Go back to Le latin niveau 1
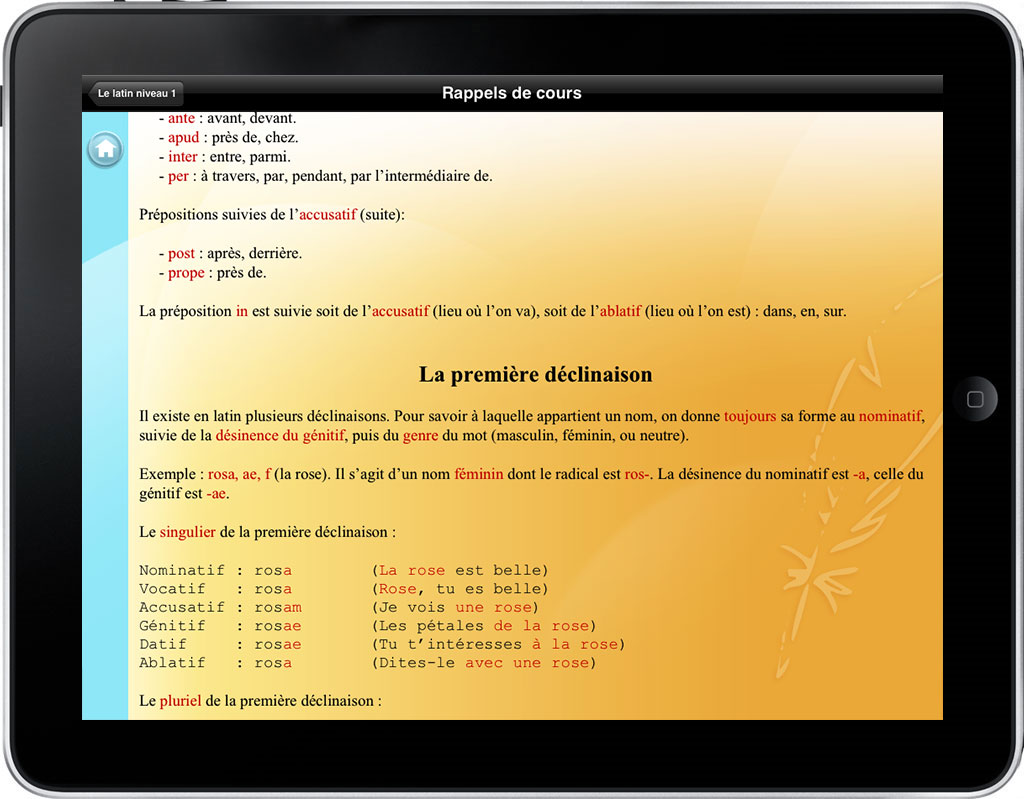 click(135, 93)
